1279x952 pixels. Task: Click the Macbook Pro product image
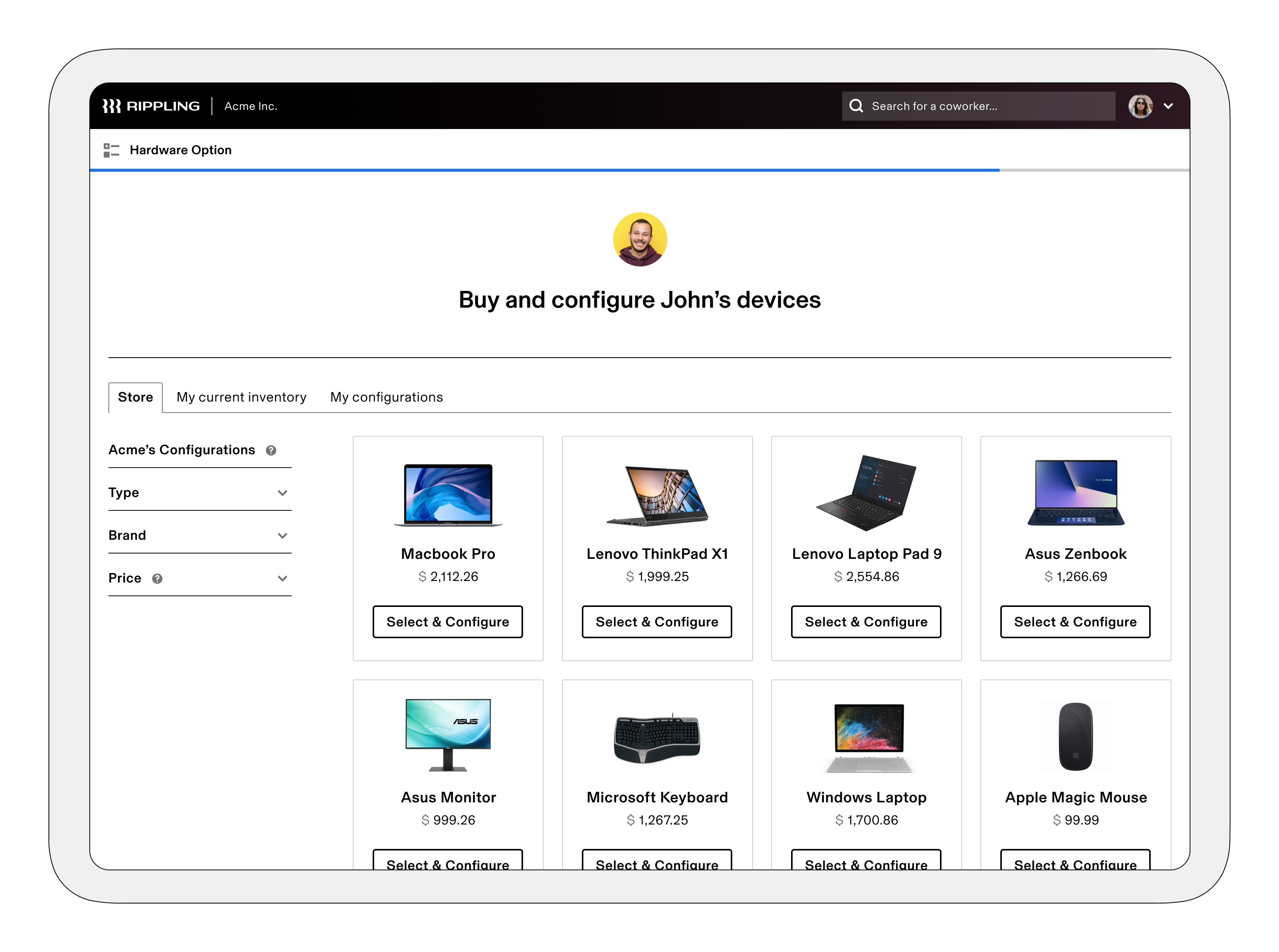pyautogui.click(x=448, y=494)
